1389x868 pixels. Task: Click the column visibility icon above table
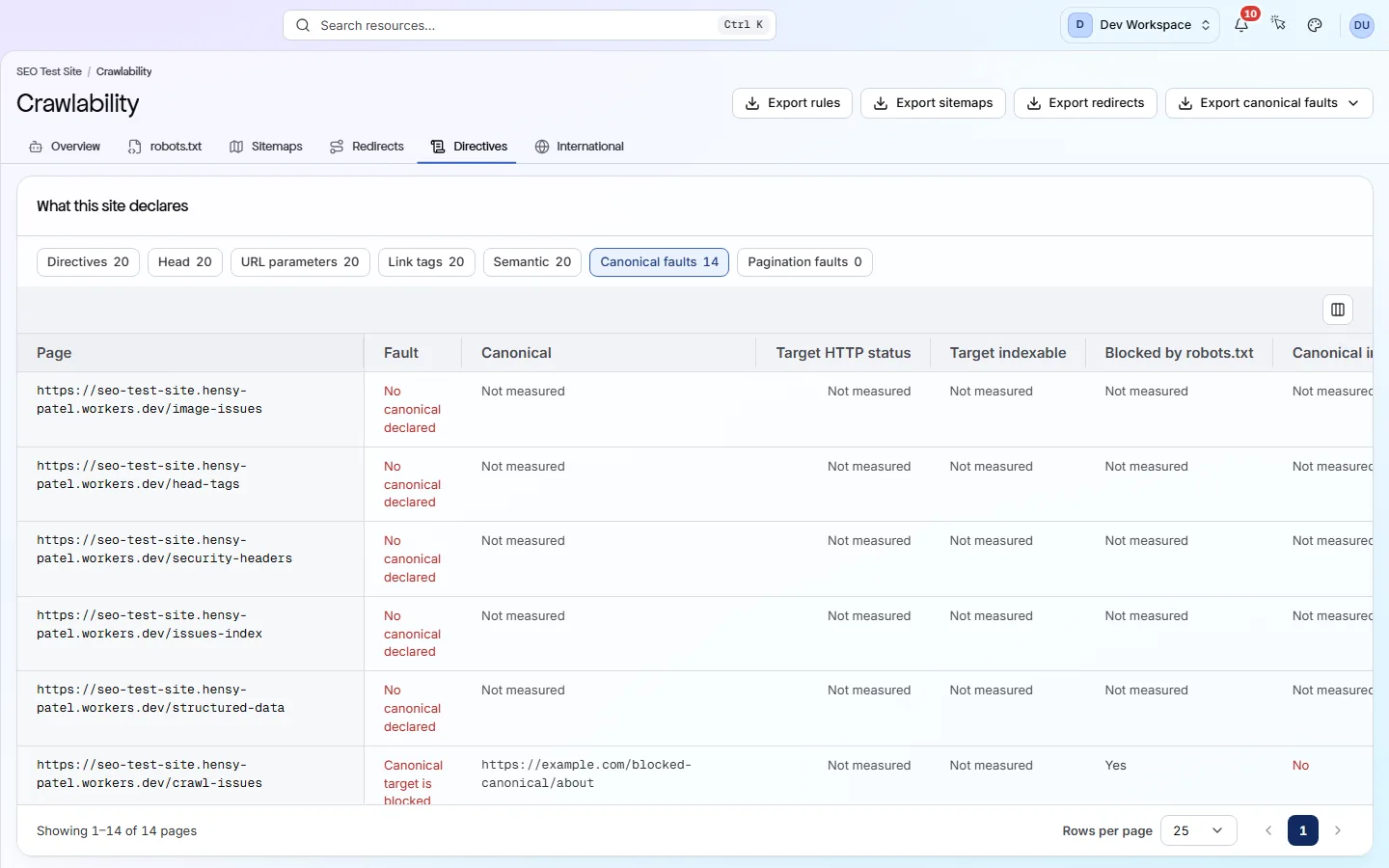tap(1338, 310)
